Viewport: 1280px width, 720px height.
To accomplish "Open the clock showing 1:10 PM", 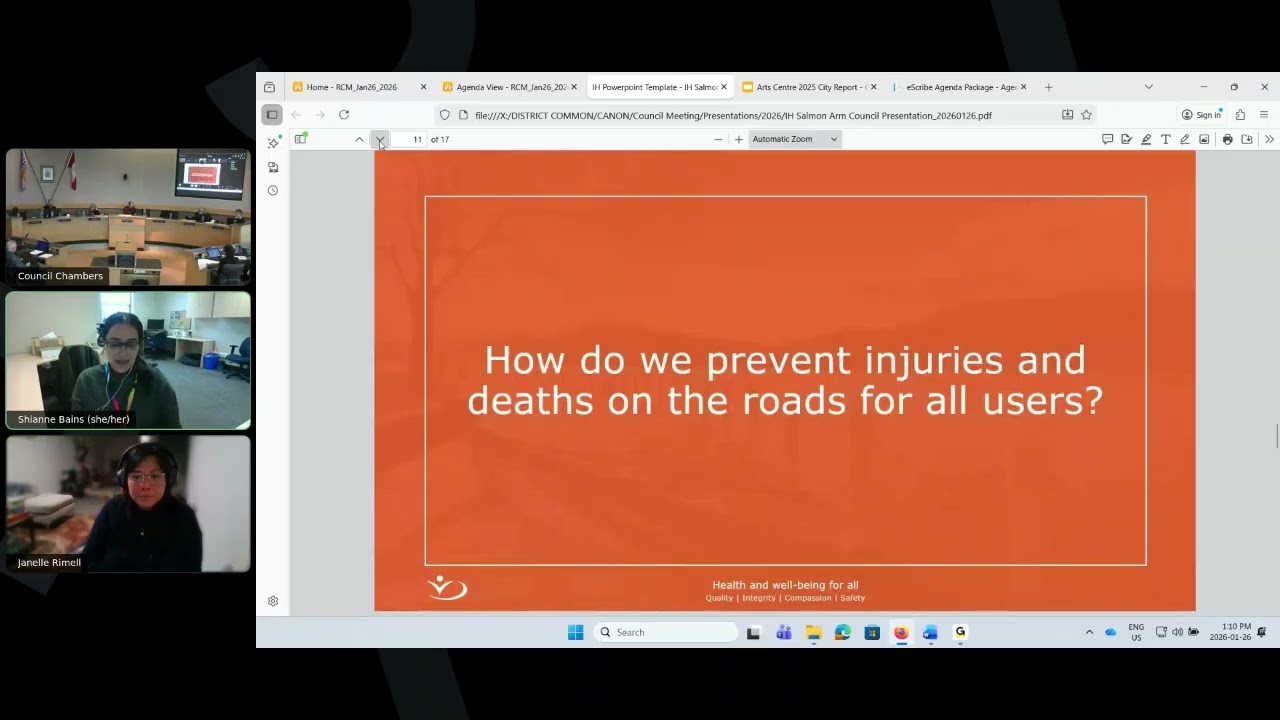I will click(1230, 632).
